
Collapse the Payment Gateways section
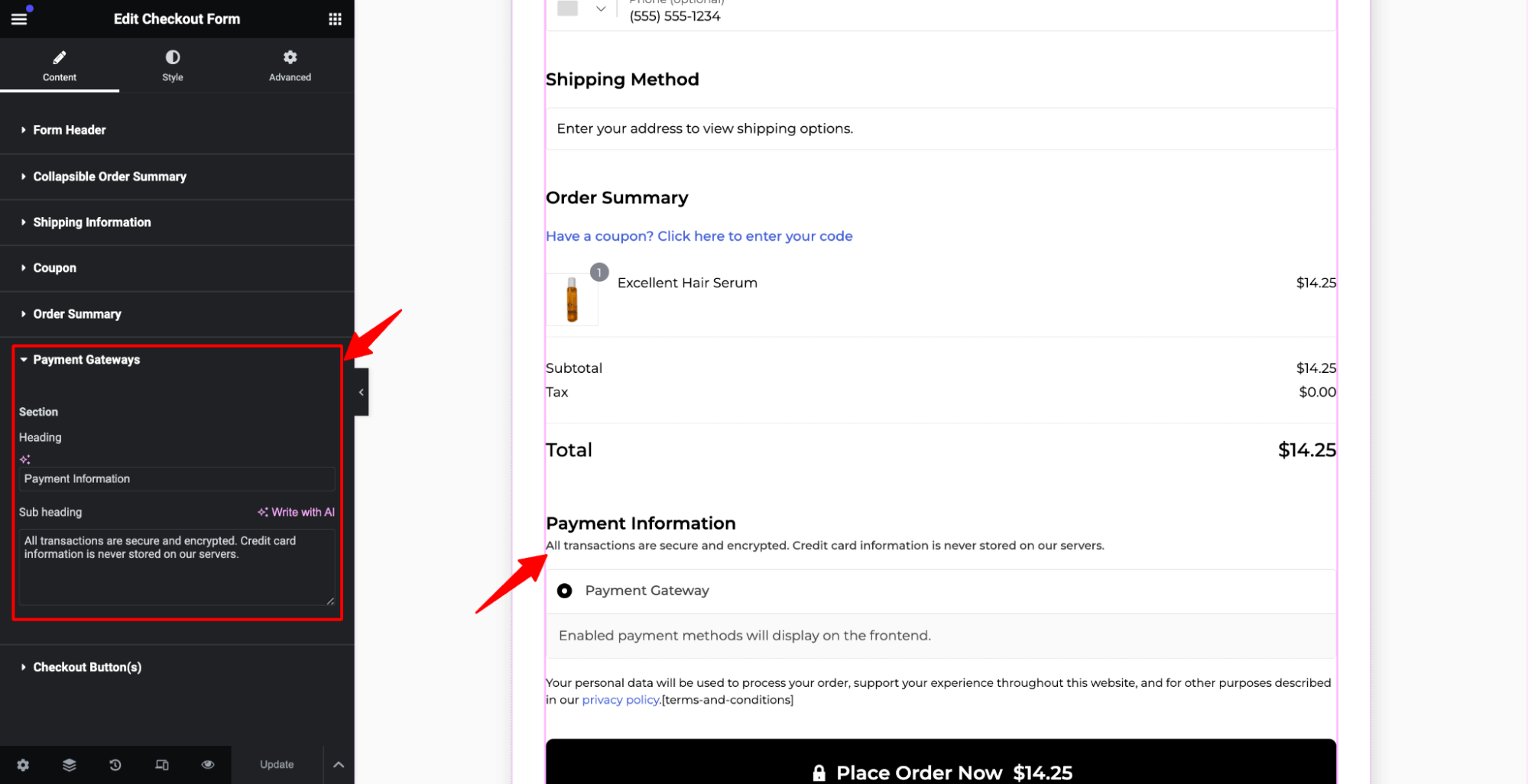pyautogui.click(x=86, y=359)
